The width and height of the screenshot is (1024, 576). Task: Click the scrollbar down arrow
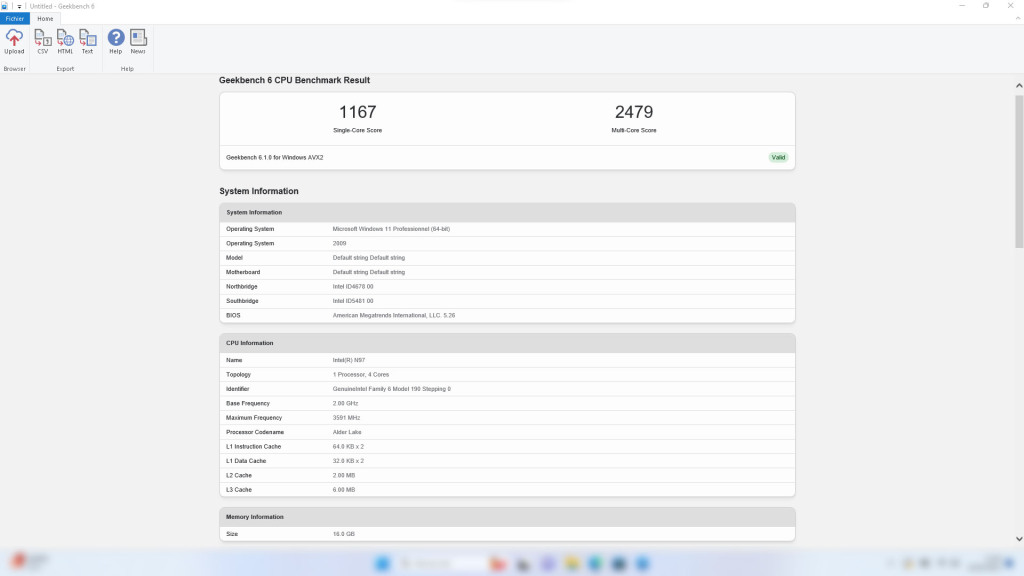[1019, 539]
